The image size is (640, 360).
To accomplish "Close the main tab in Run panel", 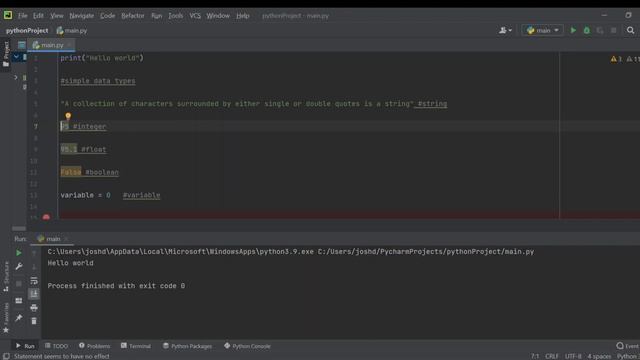I will pyautogui.click(x=66, y=239).
